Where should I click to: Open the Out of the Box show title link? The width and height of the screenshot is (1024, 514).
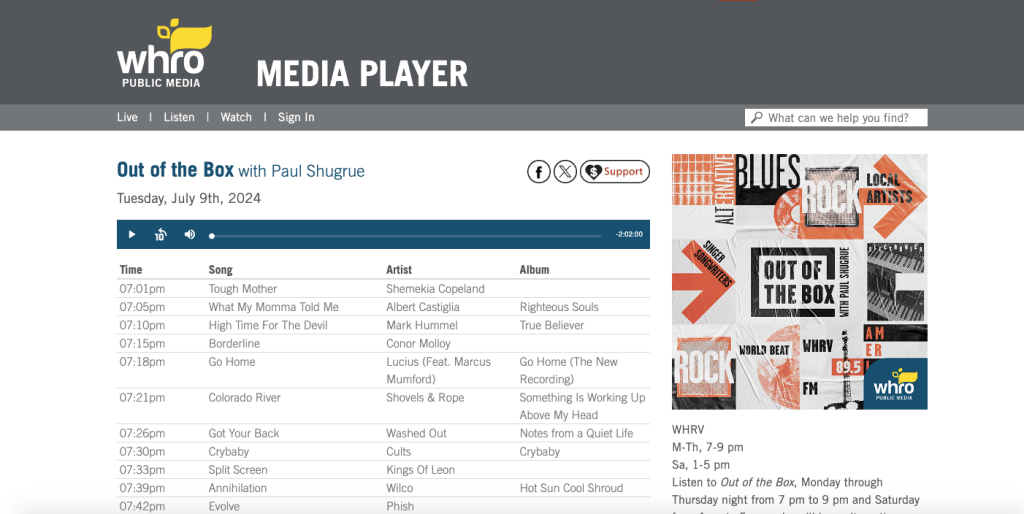point(175,170)
